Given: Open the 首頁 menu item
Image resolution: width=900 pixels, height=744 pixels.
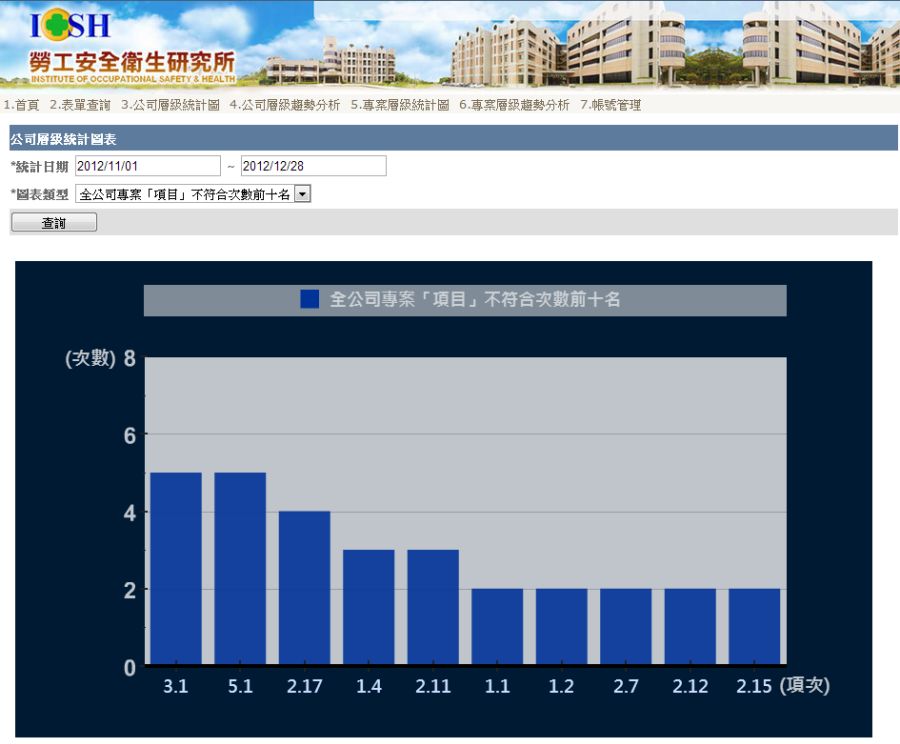Looking at the screenshot, I should pyautogui.click(x=21, y=105).
